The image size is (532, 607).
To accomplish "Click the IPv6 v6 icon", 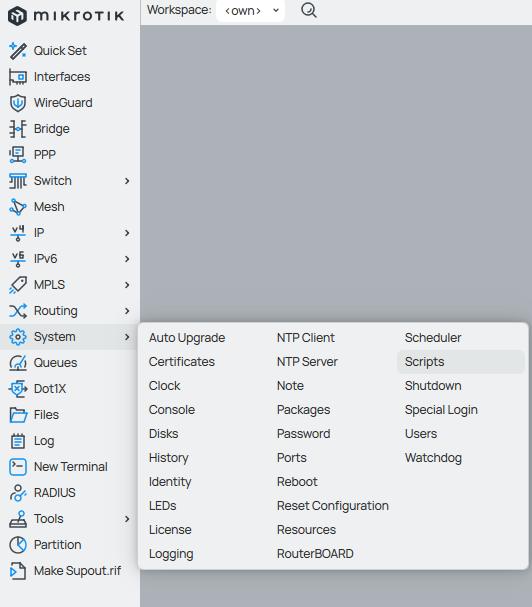I will [x=18, y=259].
